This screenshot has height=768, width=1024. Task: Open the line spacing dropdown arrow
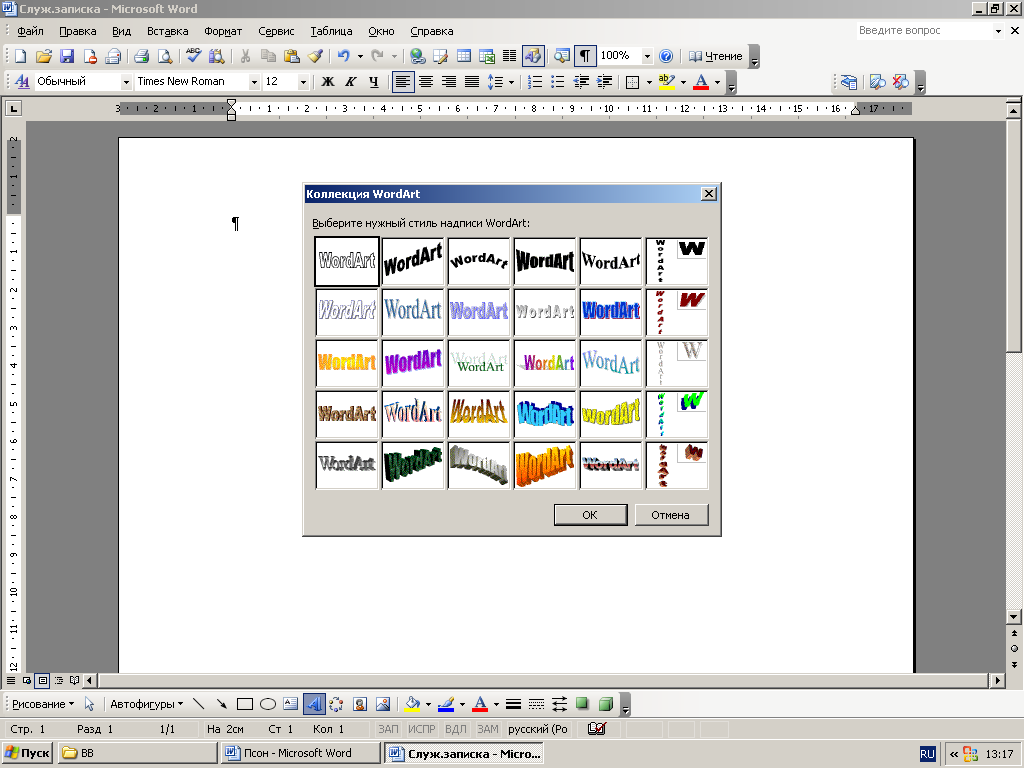coord(511,82)
